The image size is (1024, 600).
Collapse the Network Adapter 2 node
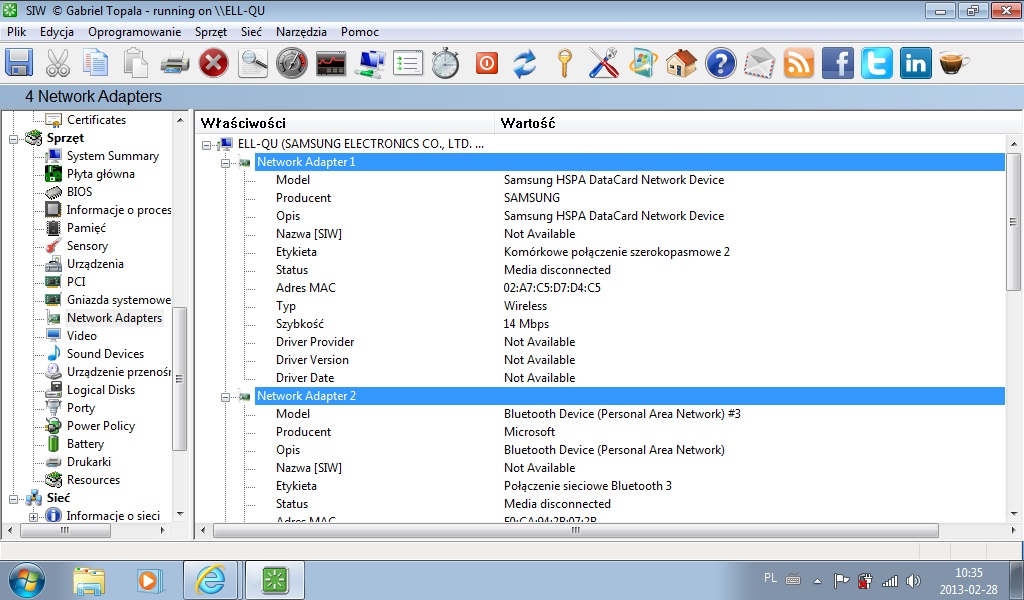pyautogui.click(x=226, y=396)
